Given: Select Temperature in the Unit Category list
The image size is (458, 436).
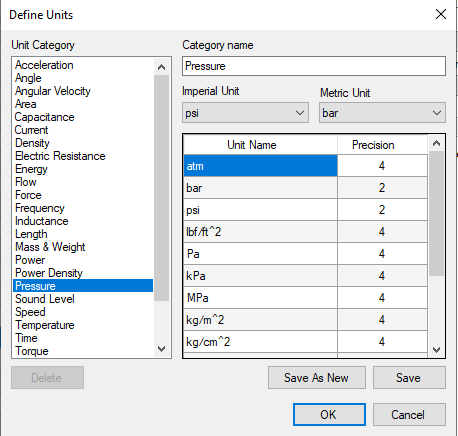Looking at the screenshot, I should [x=45, y=325].
